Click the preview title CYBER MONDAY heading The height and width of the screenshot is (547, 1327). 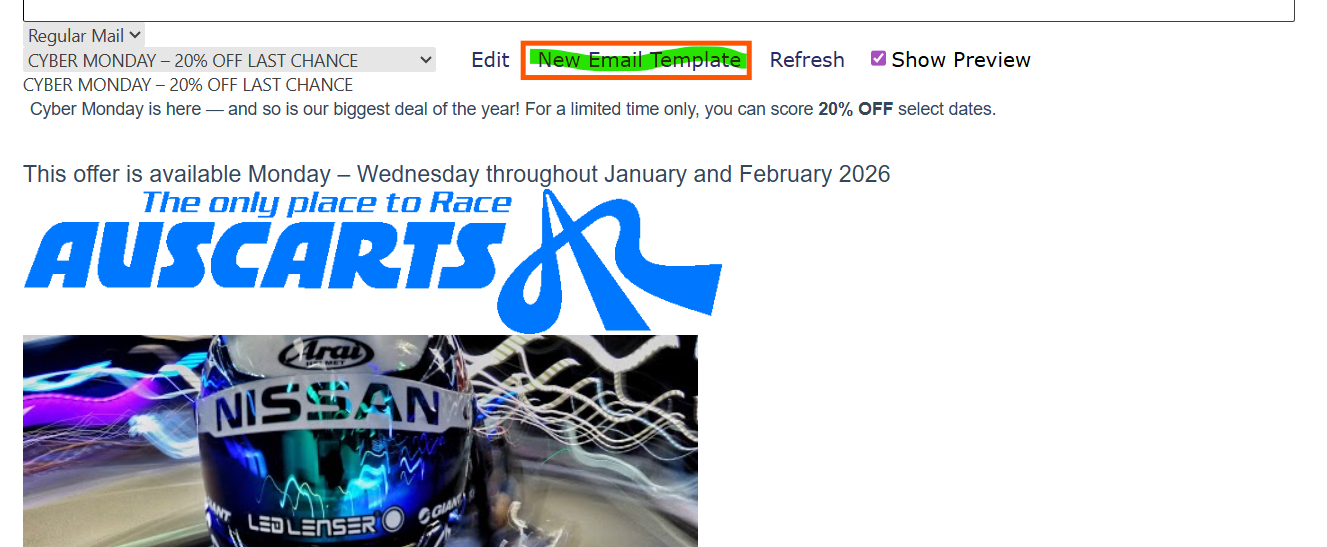point(188,85)
